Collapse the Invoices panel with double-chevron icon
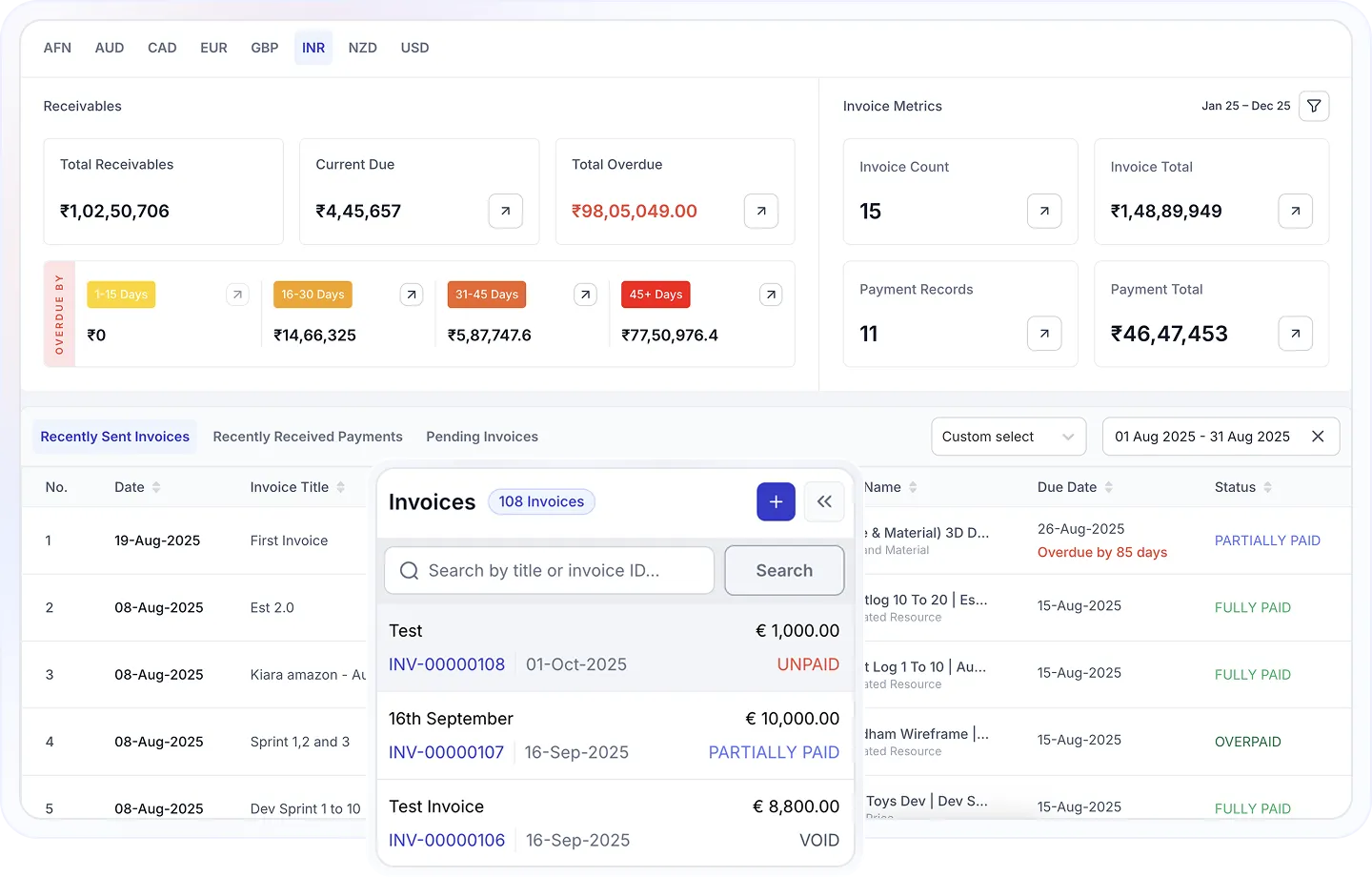This screenshot has height=877, width=1372. click(x=824, y=501)
